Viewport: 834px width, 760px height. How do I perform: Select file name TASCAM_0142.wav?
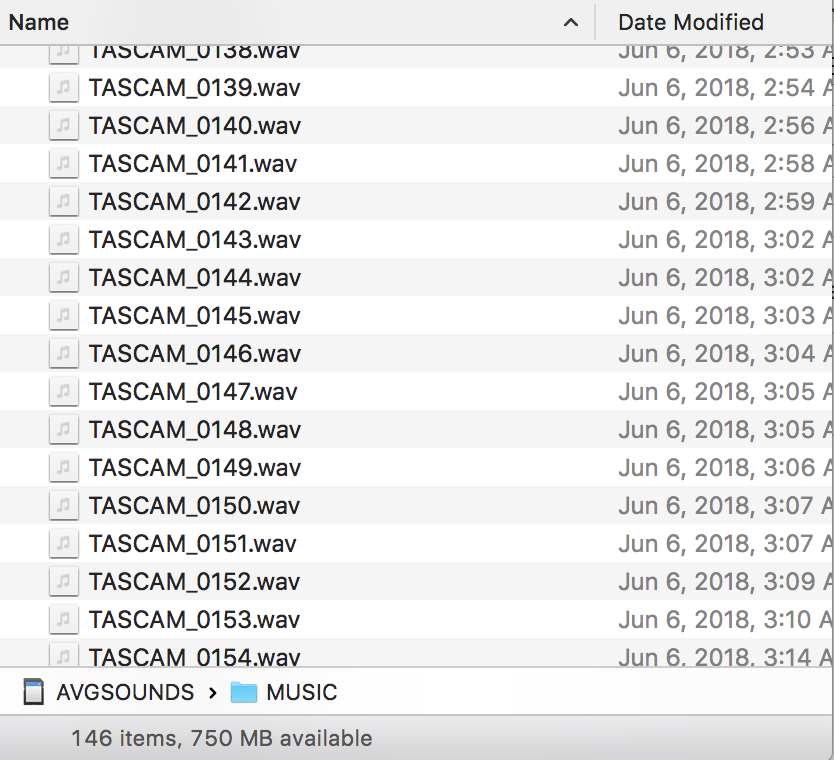[195, 202]
